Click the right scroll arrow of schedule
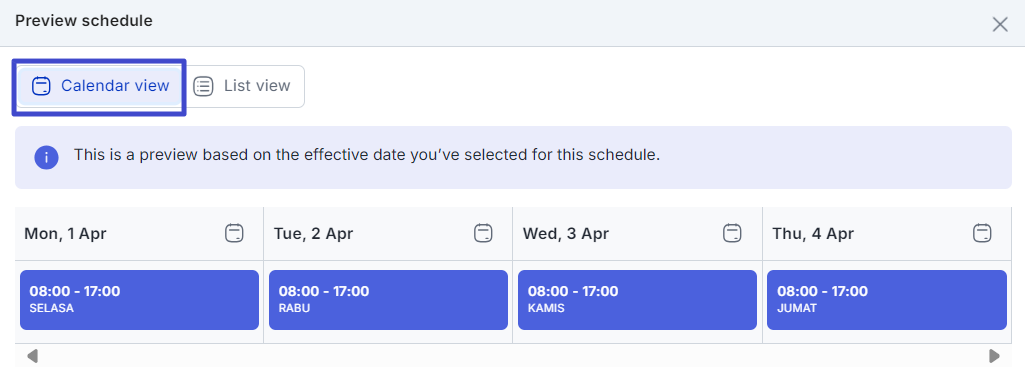The height and width of the screenshot is (379, 1025). point(994,356)
